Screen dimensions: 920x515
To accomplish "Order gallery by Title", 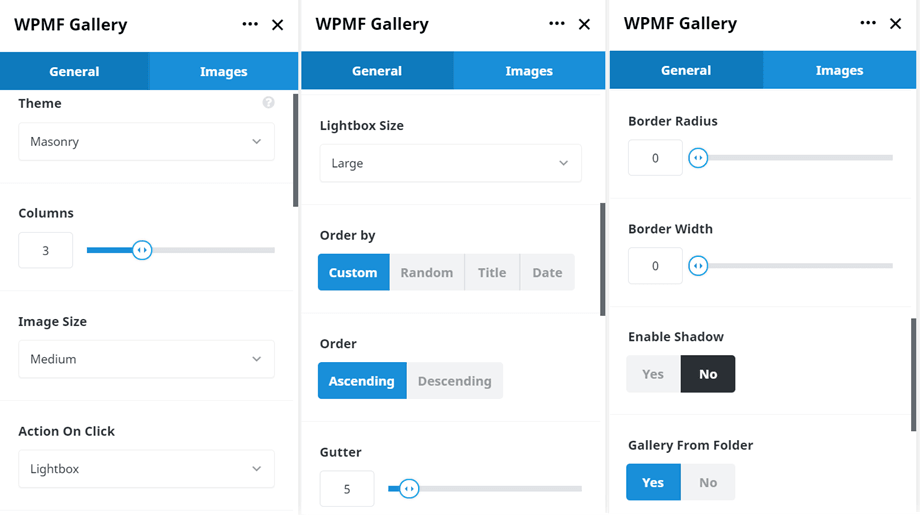I will 492,272.
